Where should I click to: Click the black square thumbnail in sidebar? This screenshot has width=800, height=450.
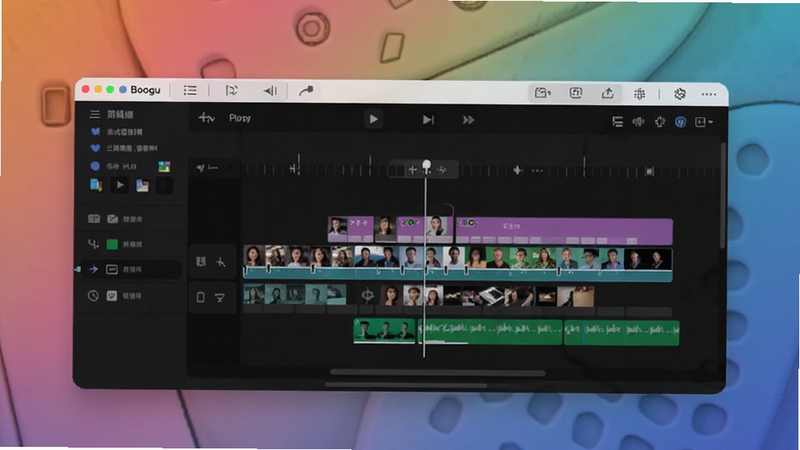(164, 185)
